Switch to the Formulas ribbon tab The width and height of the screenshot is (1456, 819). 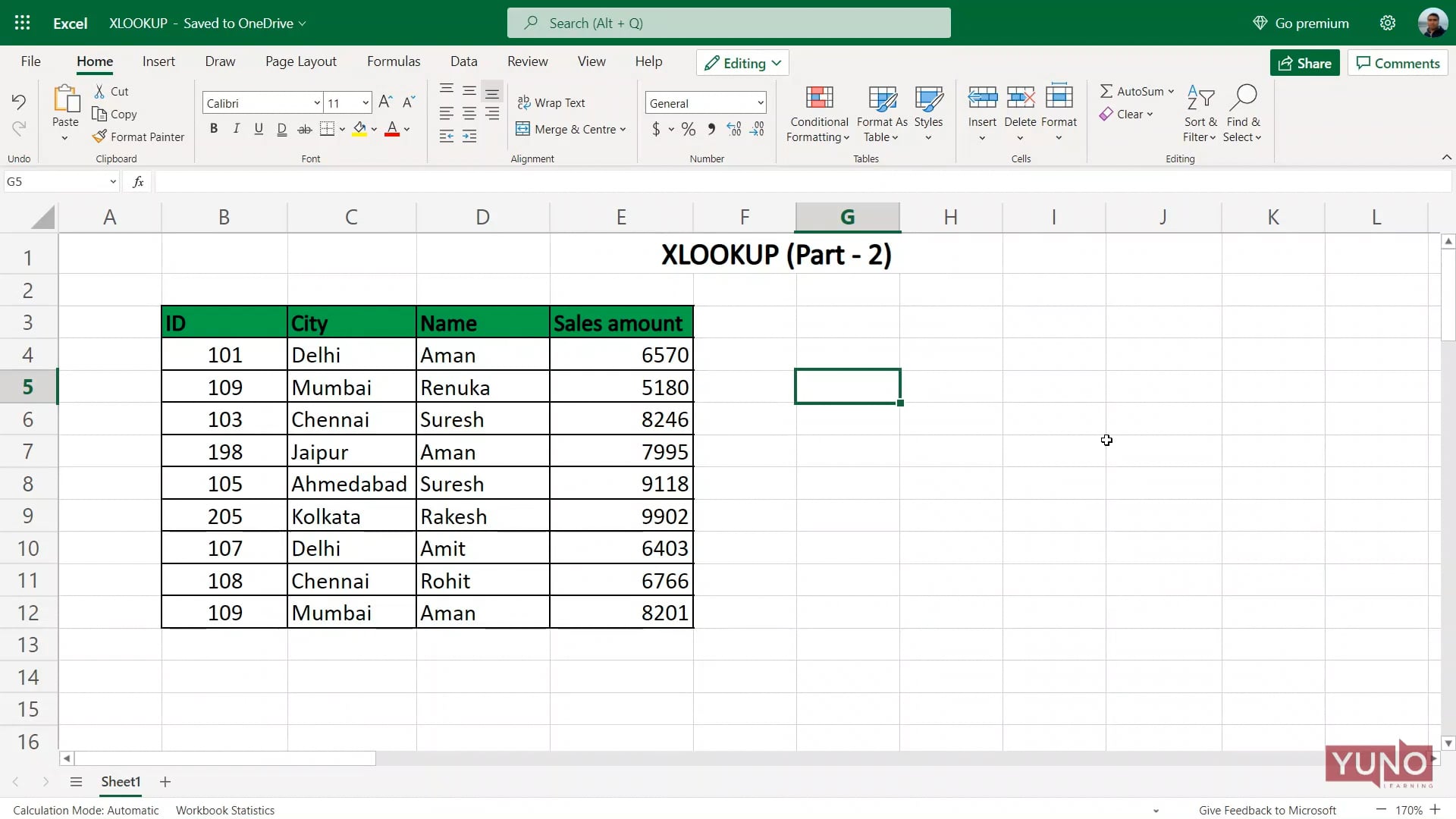pyautogui.click(x=394, y=61)
